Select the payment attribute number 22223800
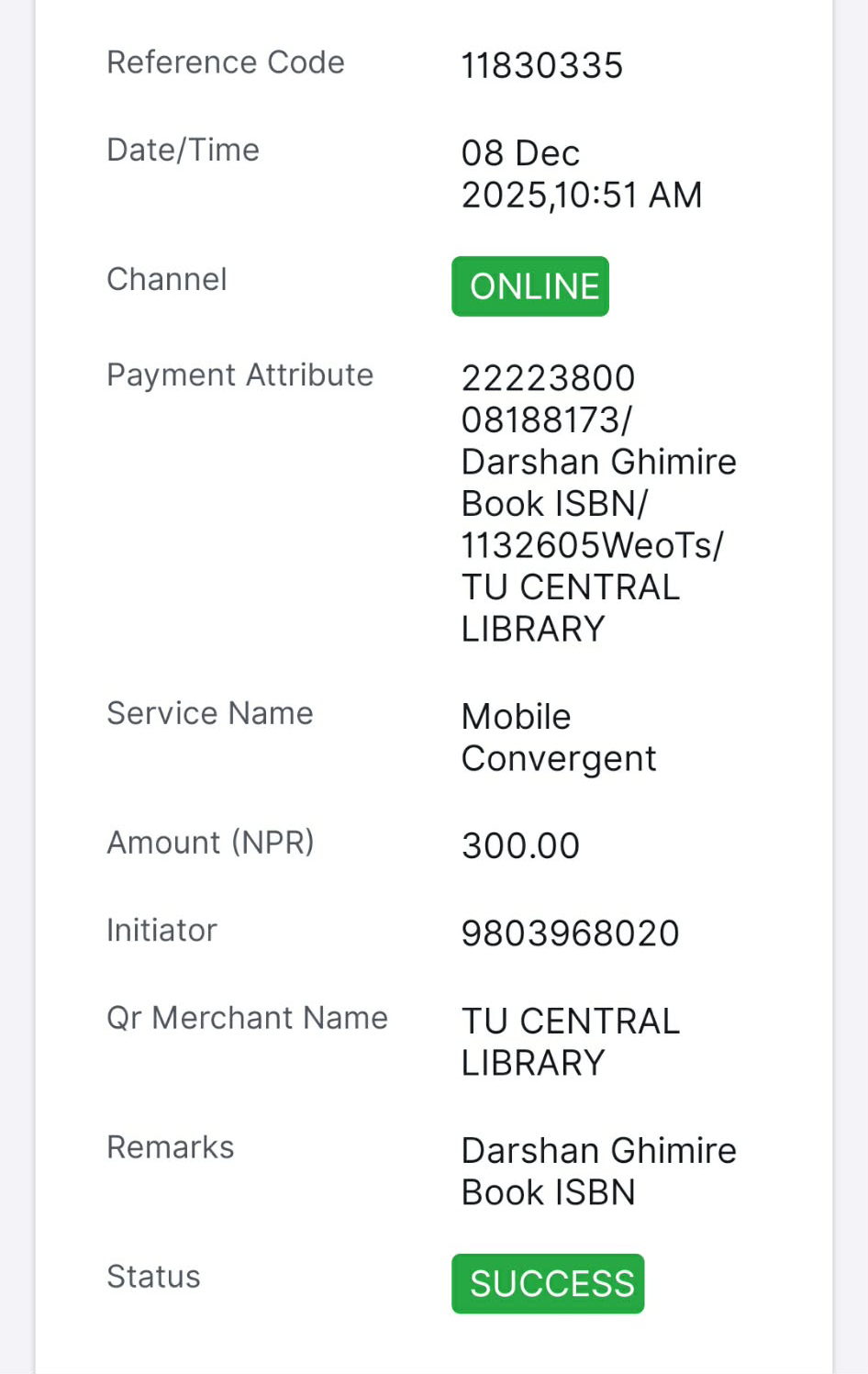 (548, 378)
